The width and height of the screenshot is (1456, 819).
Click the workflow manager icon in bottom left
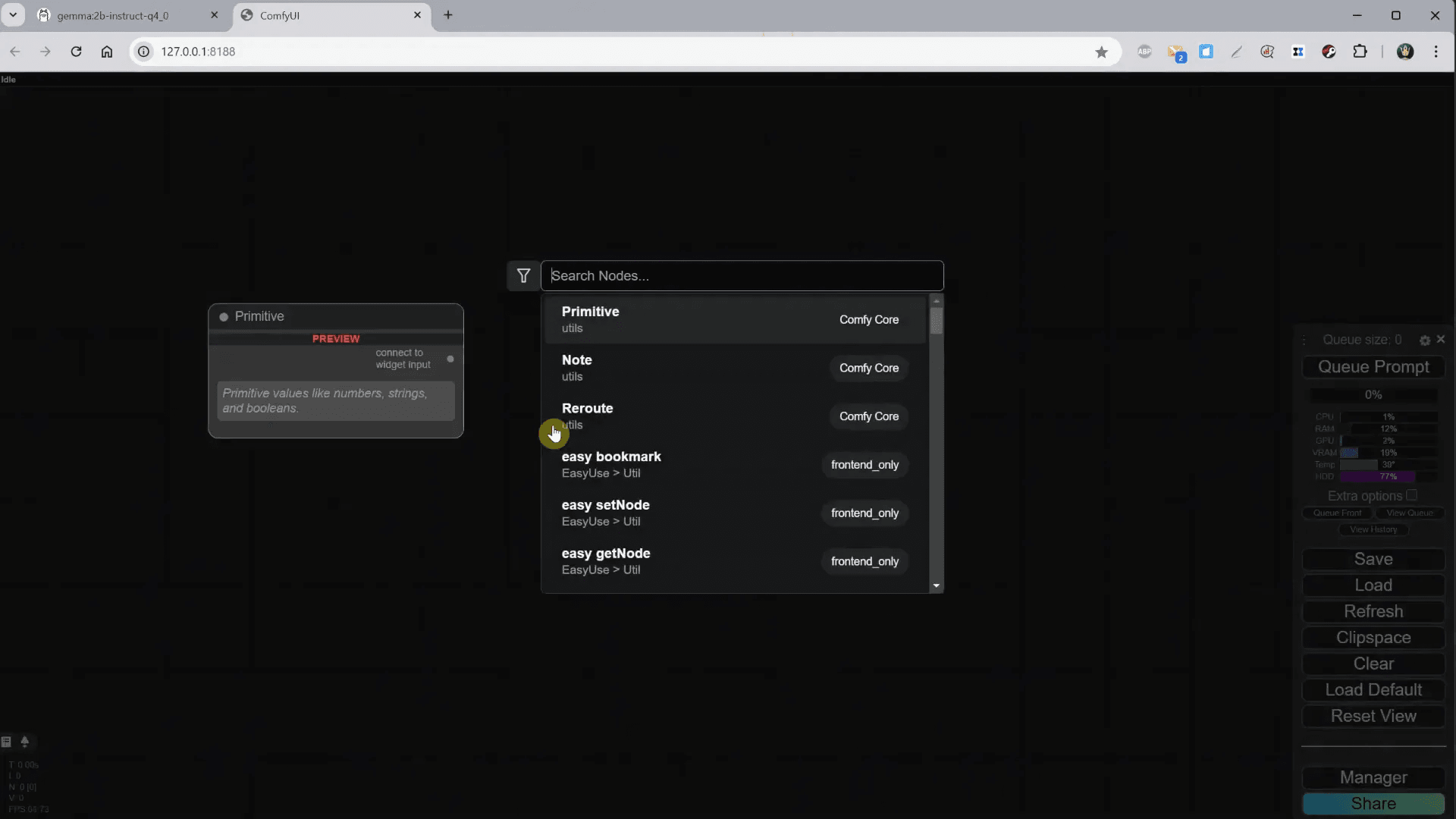pos(7,741)
